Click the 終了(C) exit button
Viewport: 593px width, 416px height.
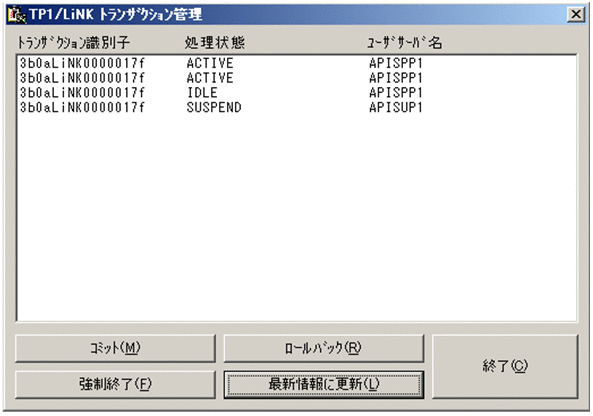point(505,366)
